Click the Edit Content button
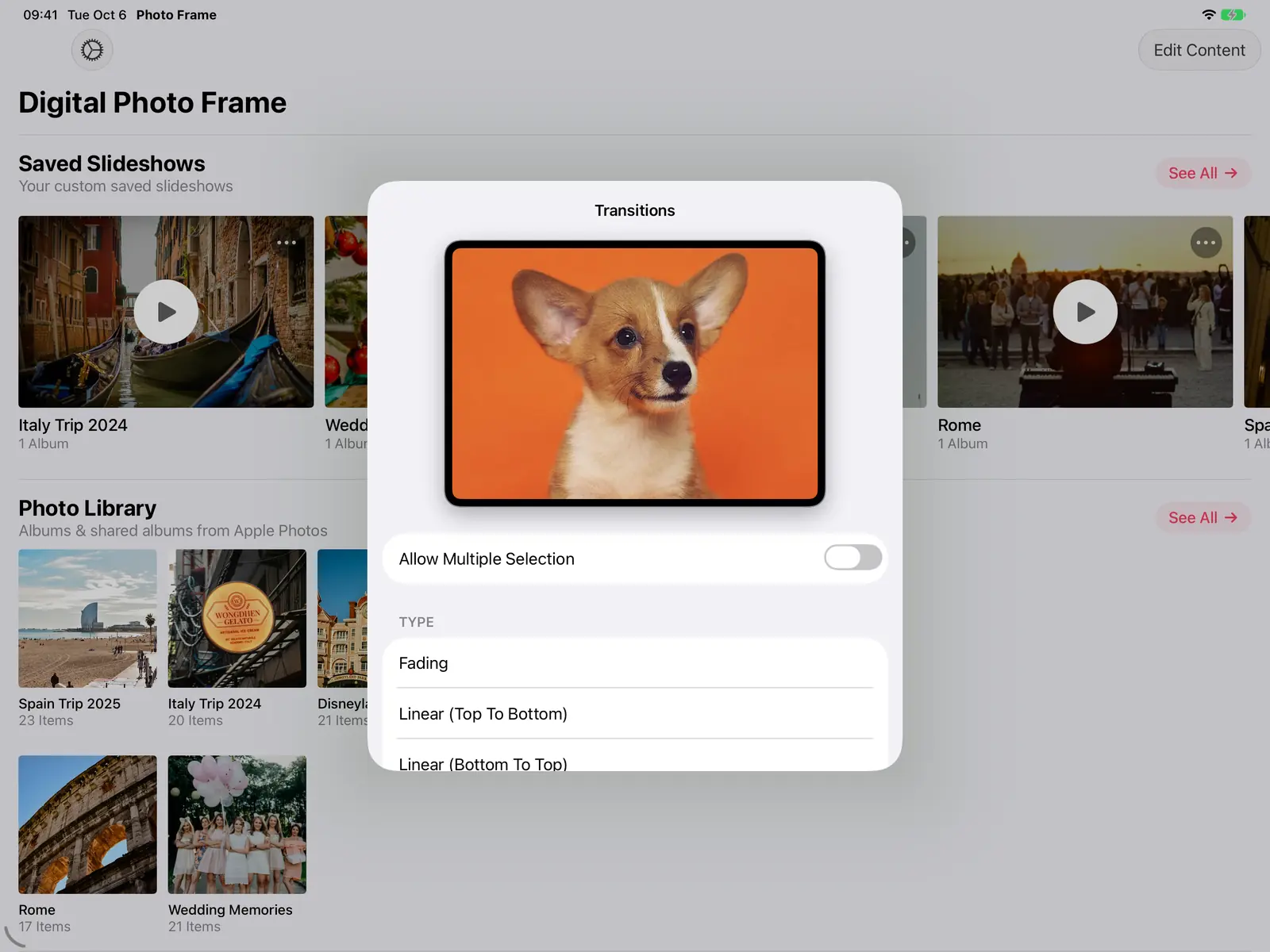Image resolution: width=1270 pixels, height=952 pixels. coord(1199,50)
